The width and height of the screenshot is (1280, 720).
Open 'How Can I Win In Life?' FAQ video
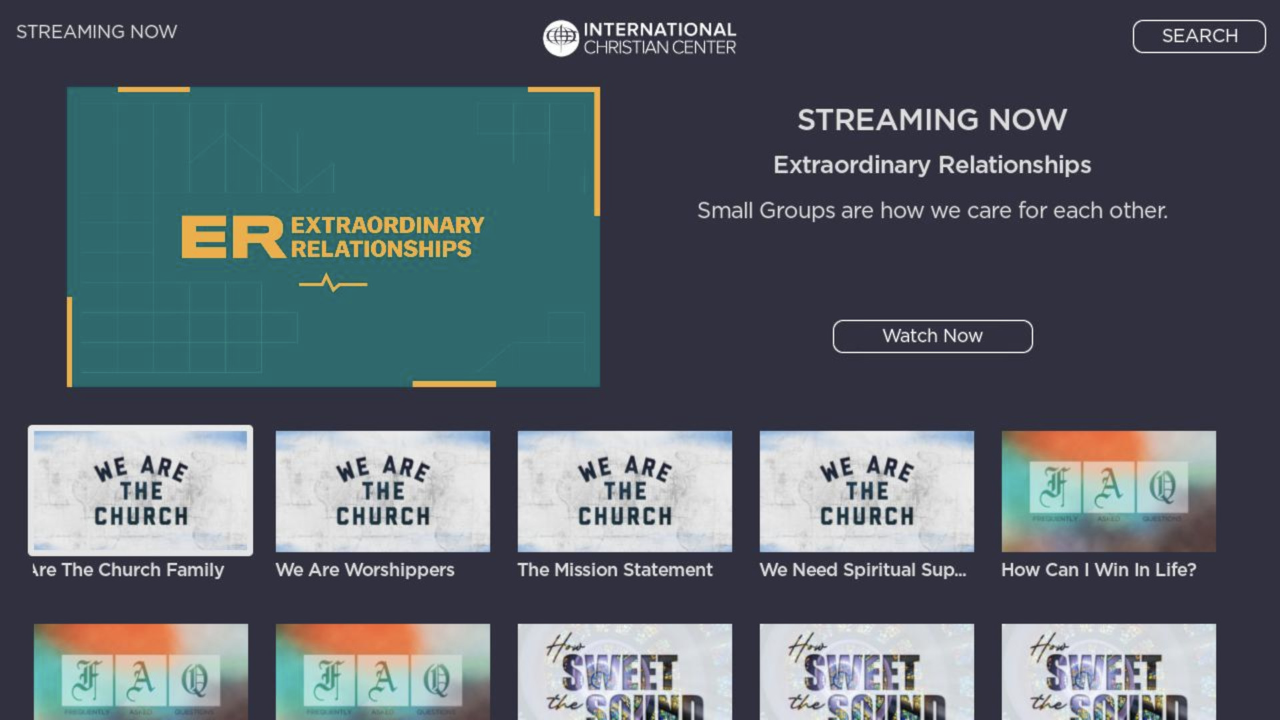1107,490
